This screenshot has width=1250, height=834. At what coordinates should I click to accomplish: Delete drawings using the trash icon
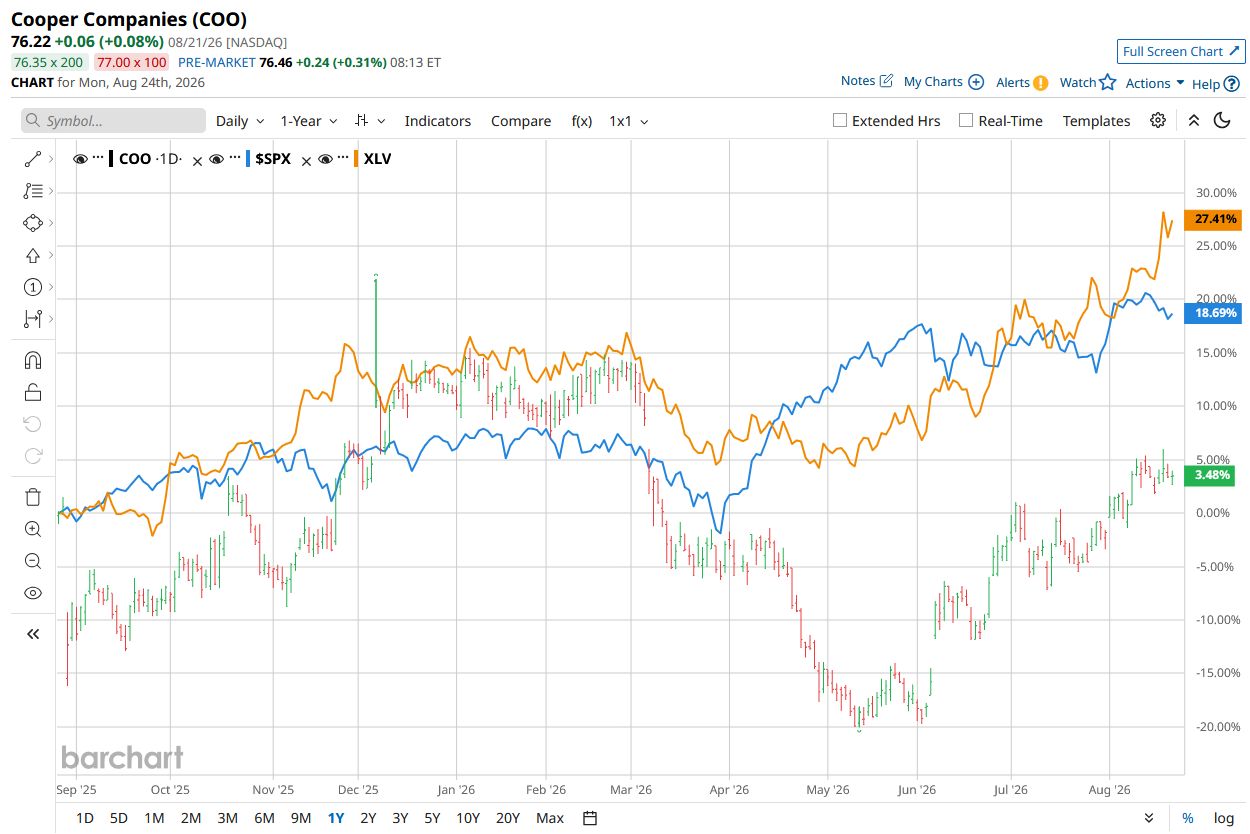(x=32, y=497)
